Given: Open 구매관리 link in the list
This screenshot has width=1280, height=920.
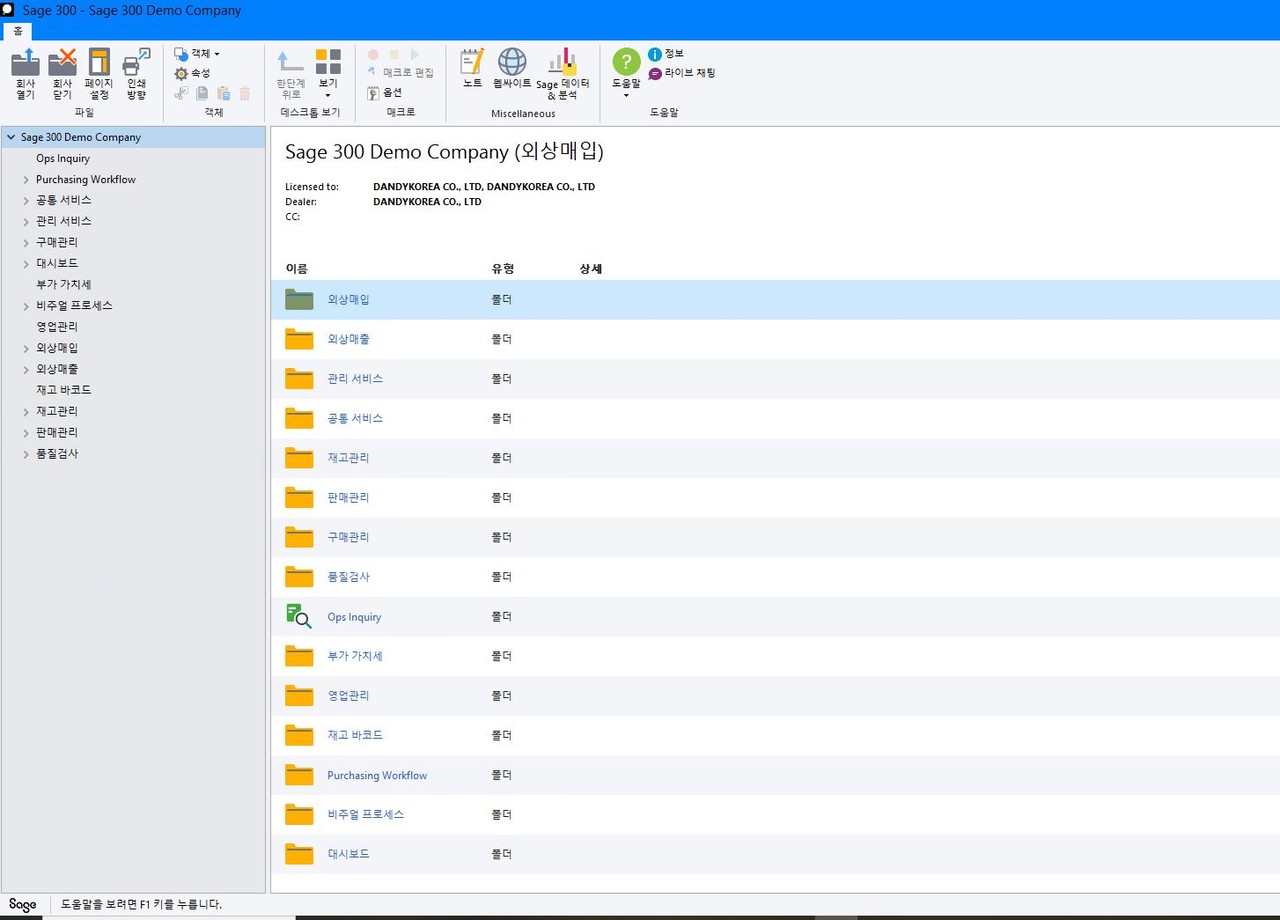Looking at the screenshot, I should point(348,537).
